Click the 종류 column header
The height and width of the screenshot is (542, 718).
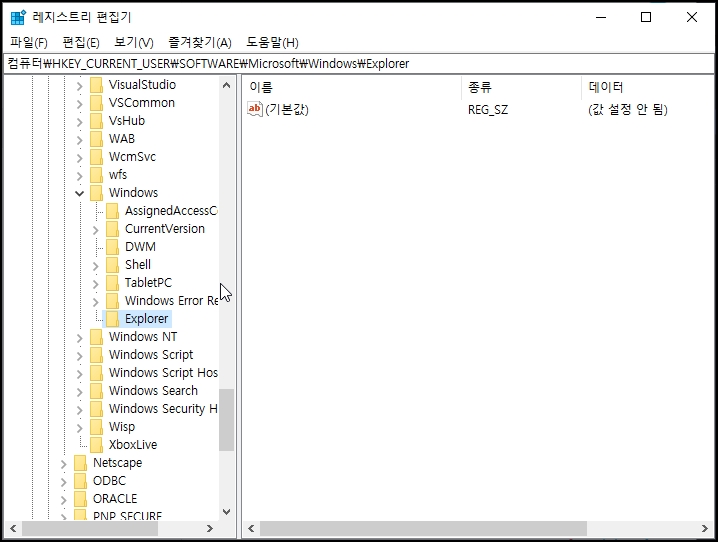coord(521,87)
